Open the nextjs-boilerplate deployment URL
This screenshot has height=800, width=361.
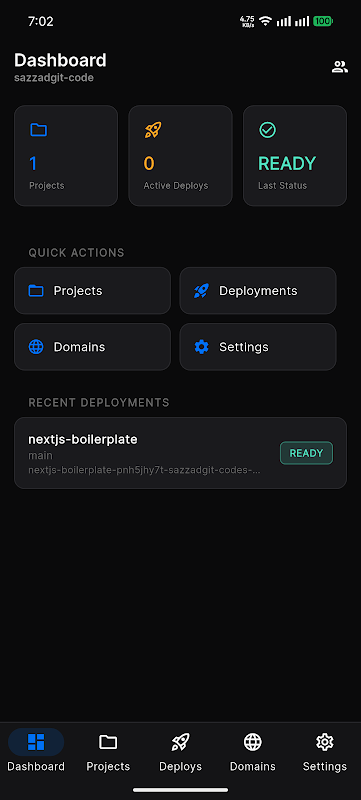coord(144,470)
